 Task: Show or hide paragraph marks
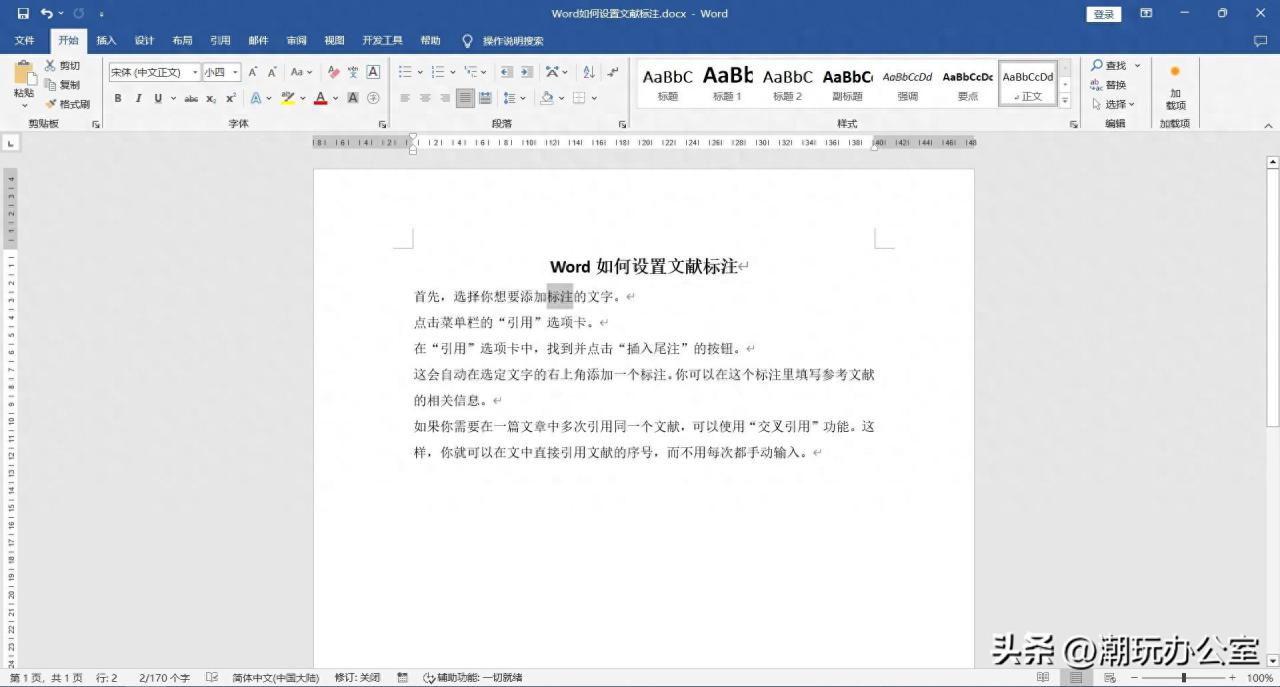[x=613, y=72]
